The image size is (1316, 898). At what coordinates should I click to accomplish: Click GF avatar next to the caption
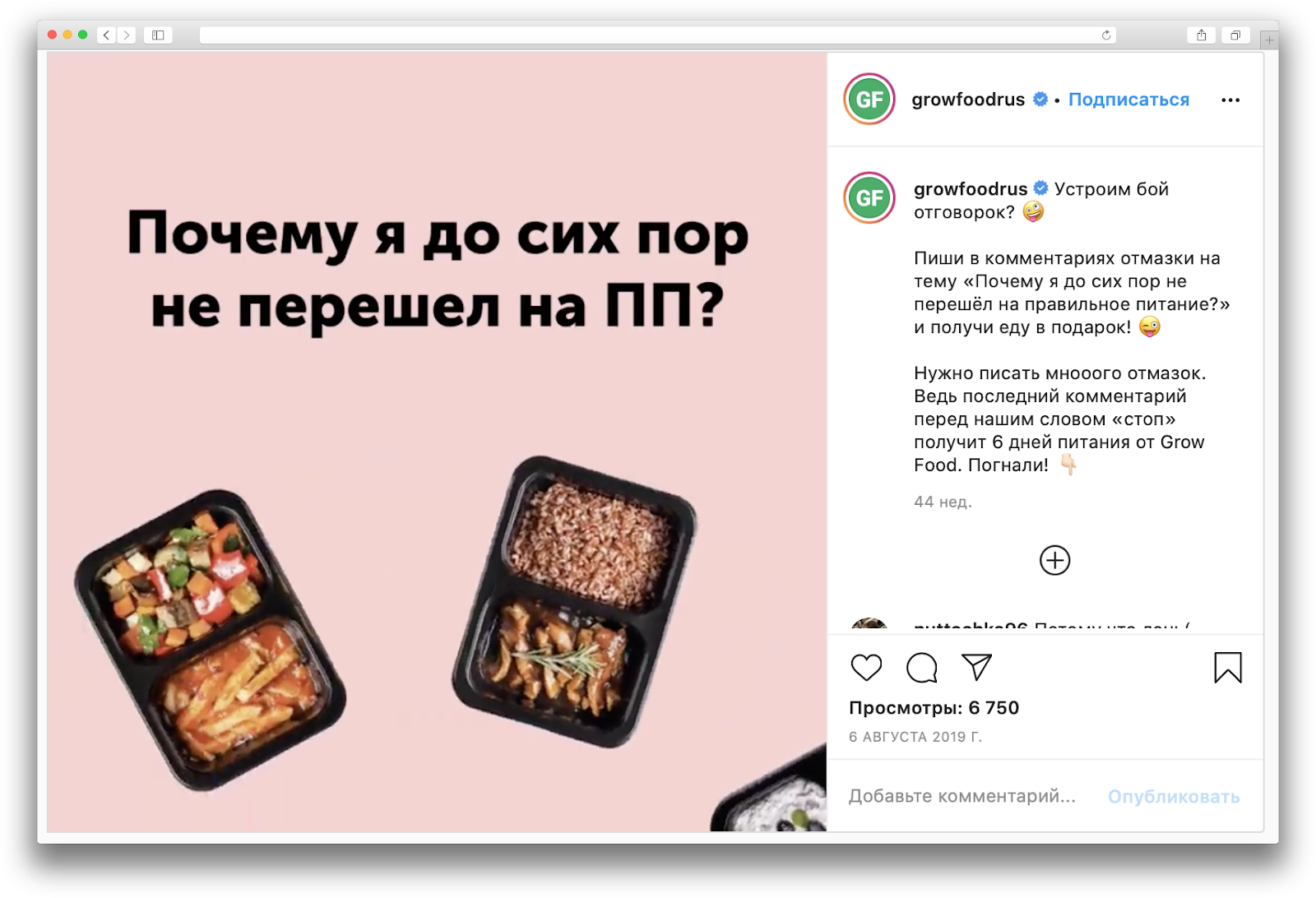869,197
